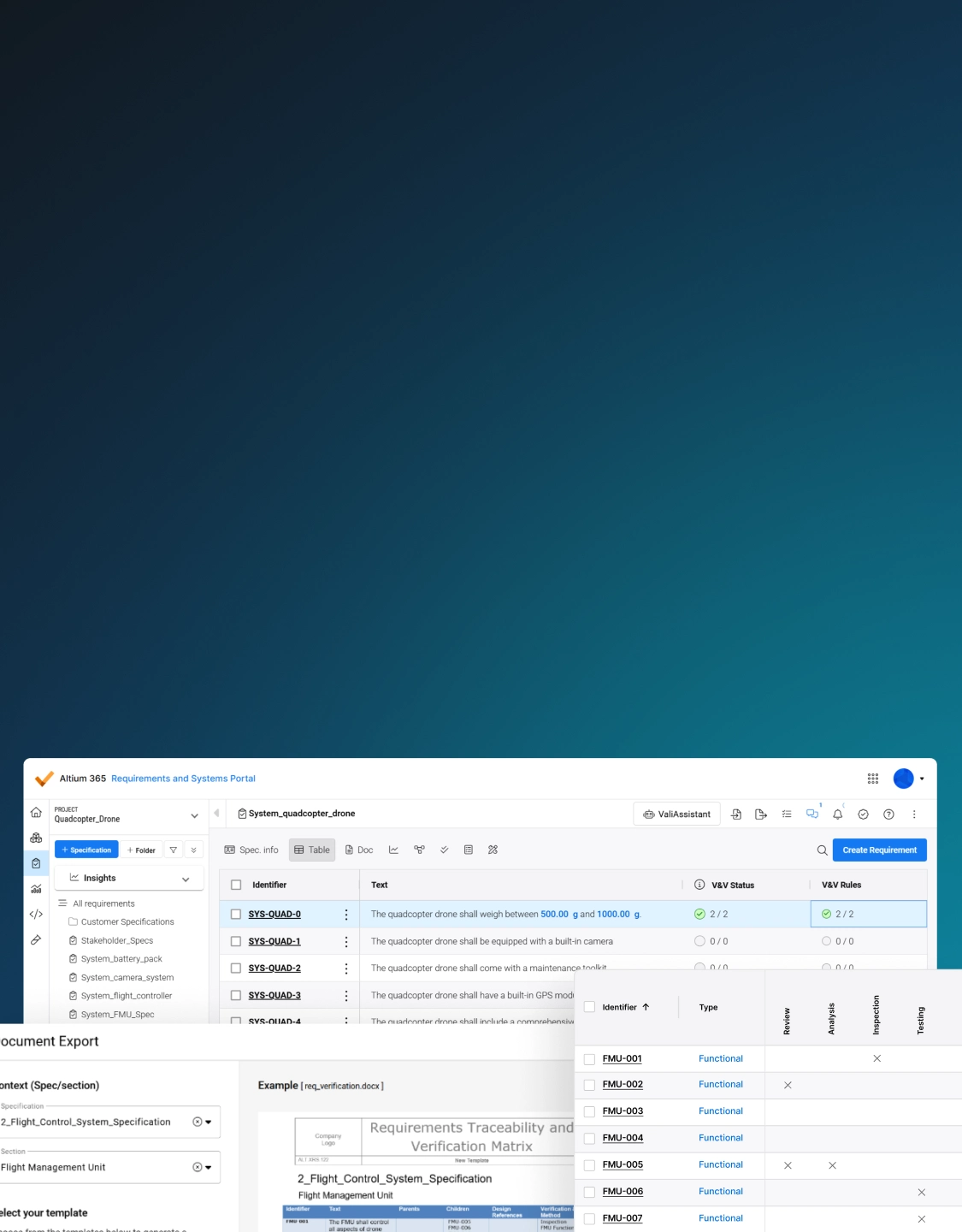Viewport: 962px width, 1232px height.
Task: Open the home icon in sidebar
Action: tap(36, 812)
